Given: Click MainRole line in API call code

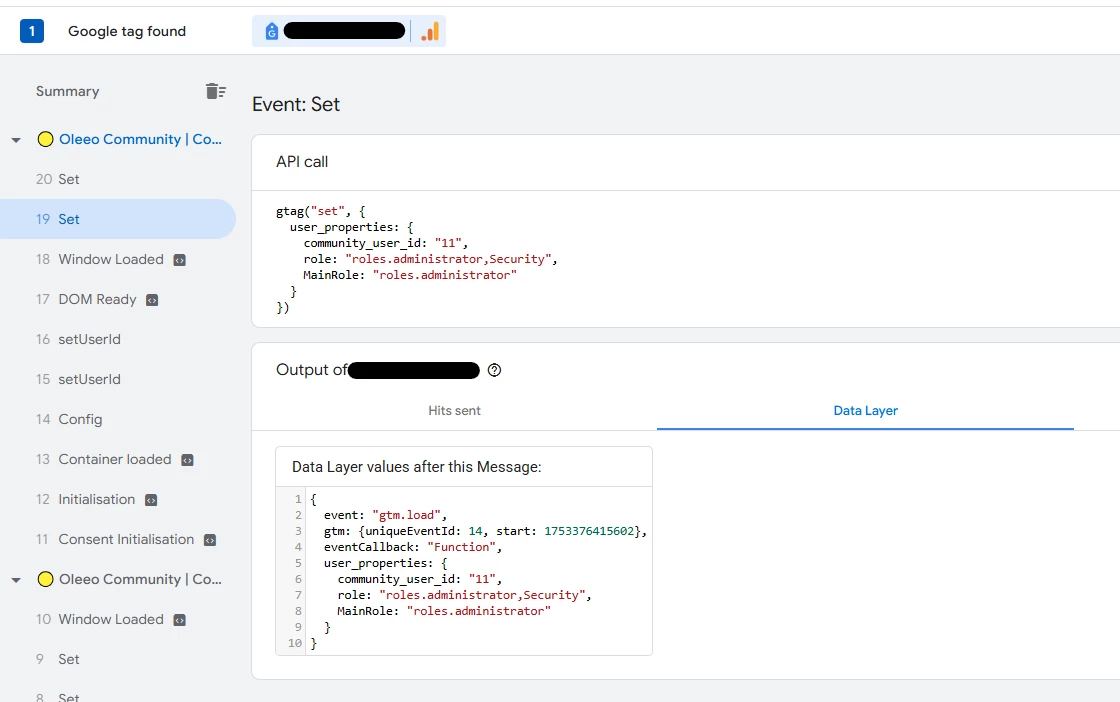Looking at the screenshot, I should click(410, 275).
